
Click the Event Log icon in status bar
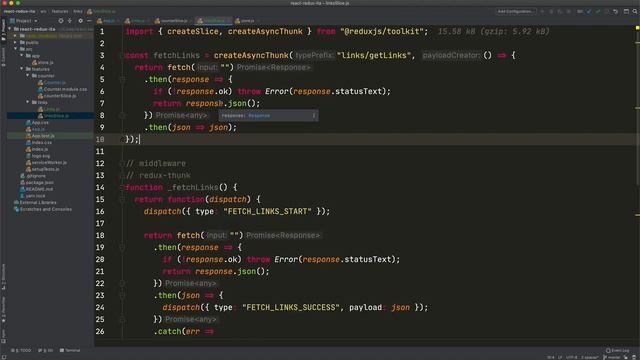point(608,351)
